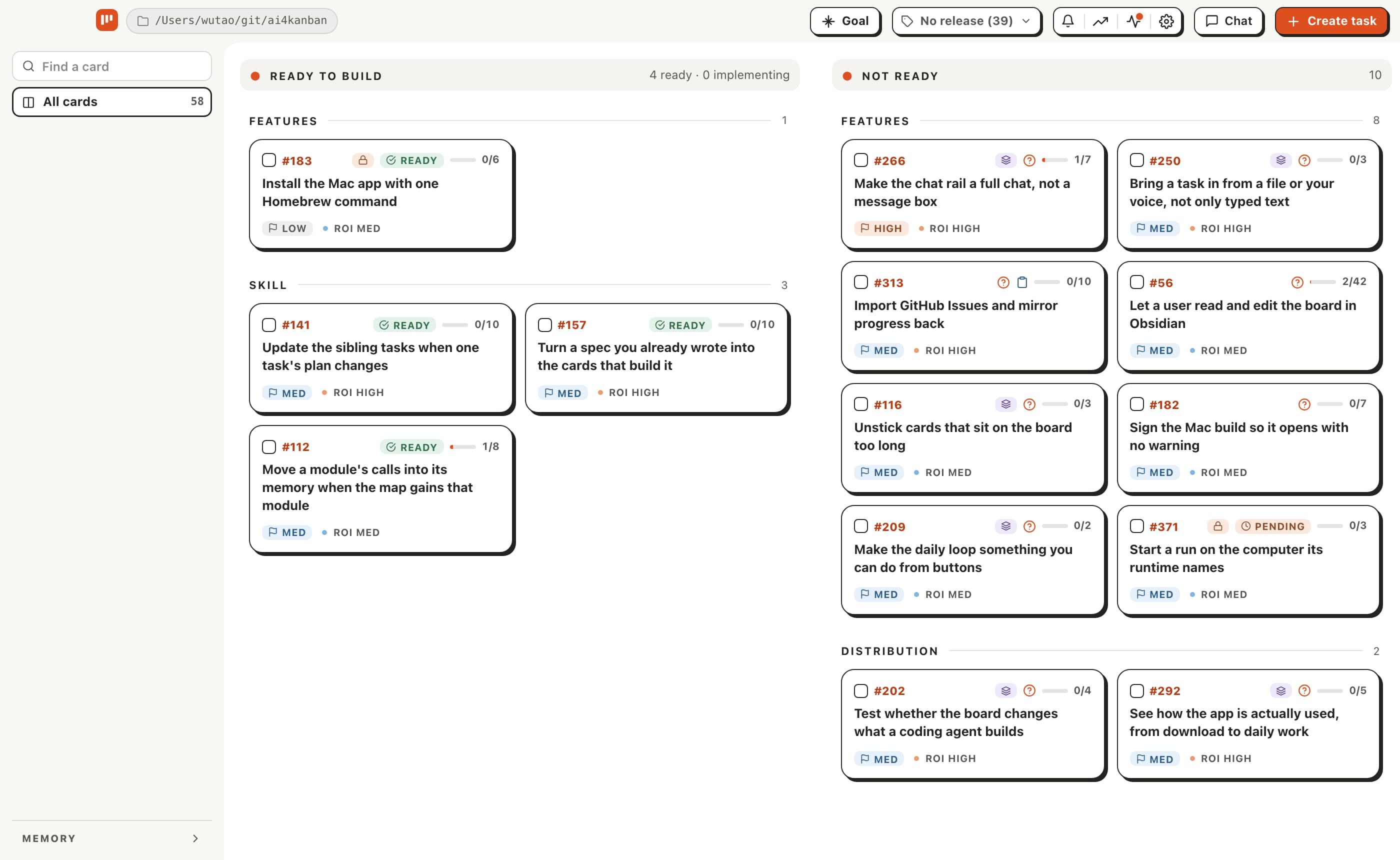Click the question mark icon on card #56

[1297, 282]
